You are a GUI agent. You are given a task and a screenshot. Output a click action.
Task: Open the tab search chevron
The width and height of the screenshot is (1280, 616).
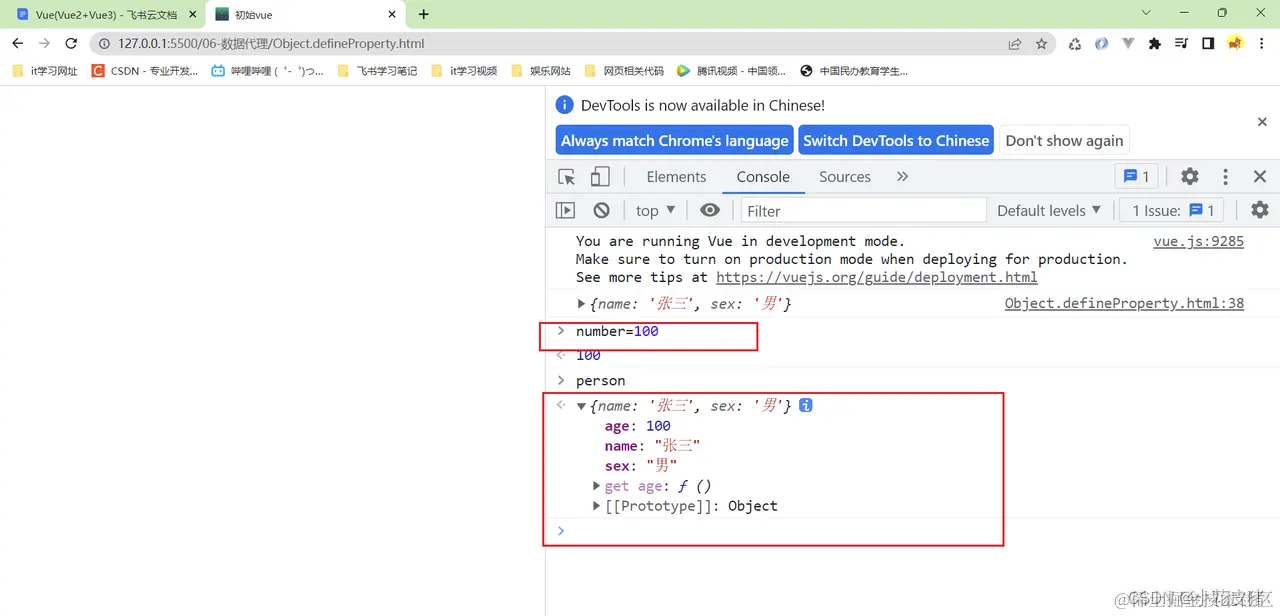point(1146,13)
